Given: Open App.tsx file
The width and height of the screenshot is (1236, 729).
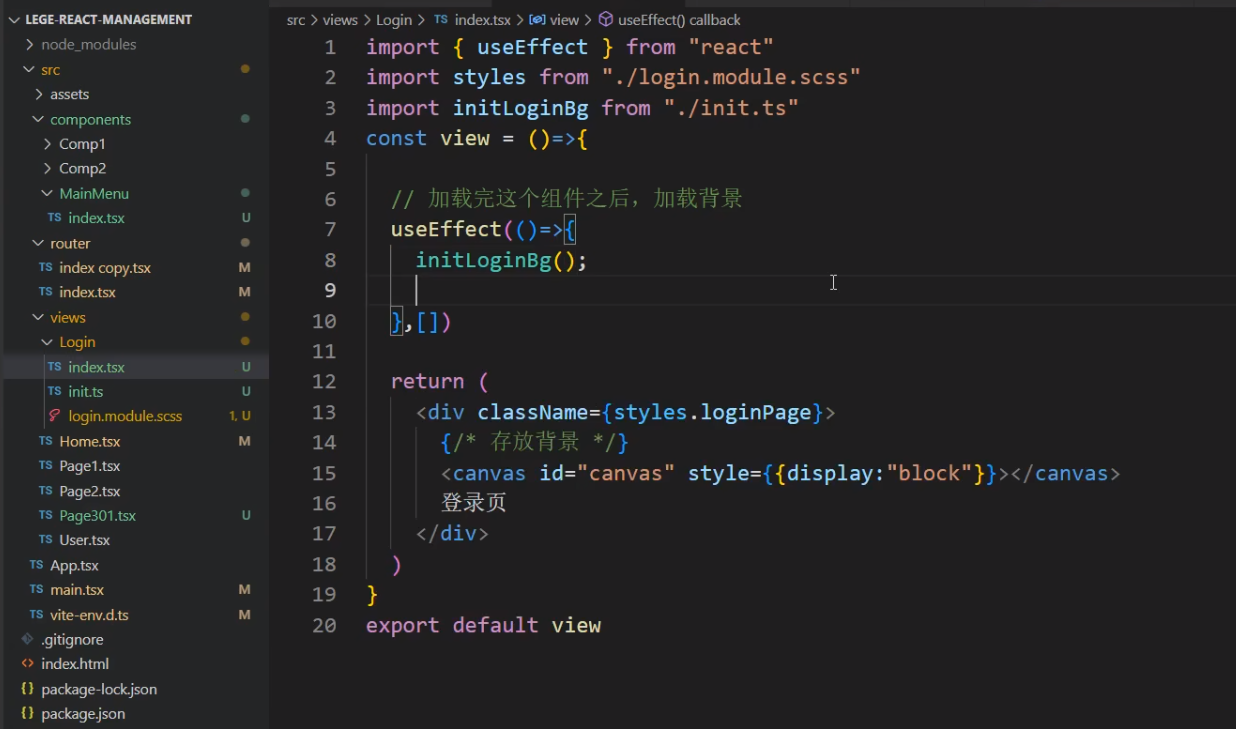Looking at the screenshot, I should pos(74,565).
